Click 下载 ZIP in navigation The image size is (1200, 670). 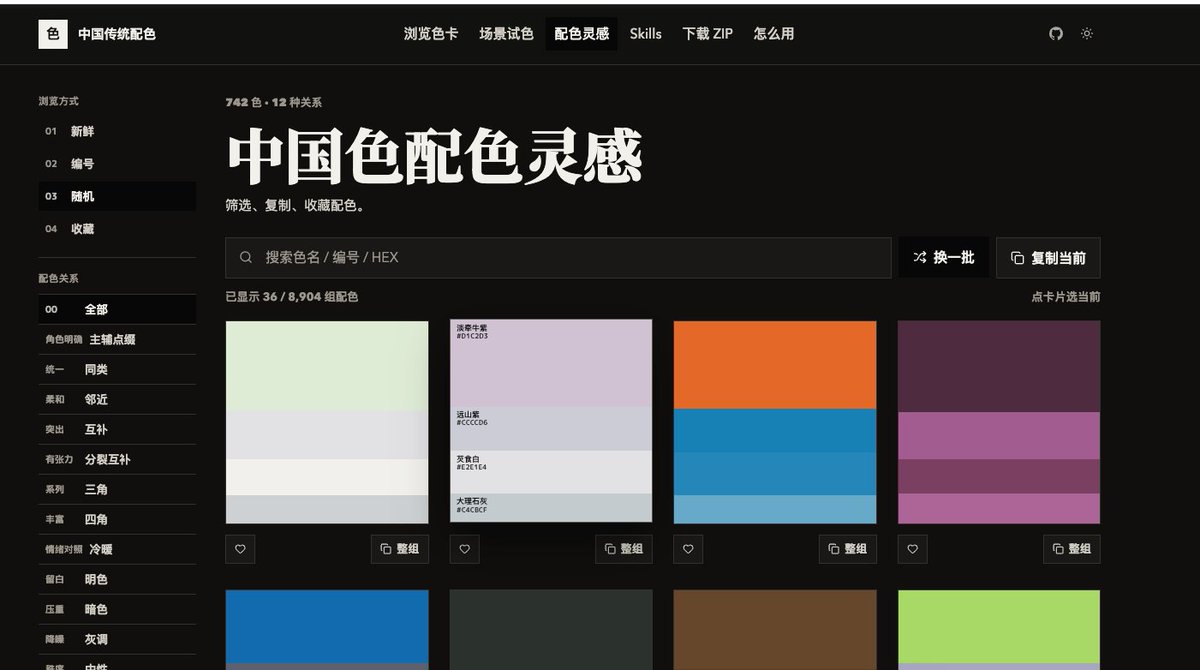tap(708, 34)
